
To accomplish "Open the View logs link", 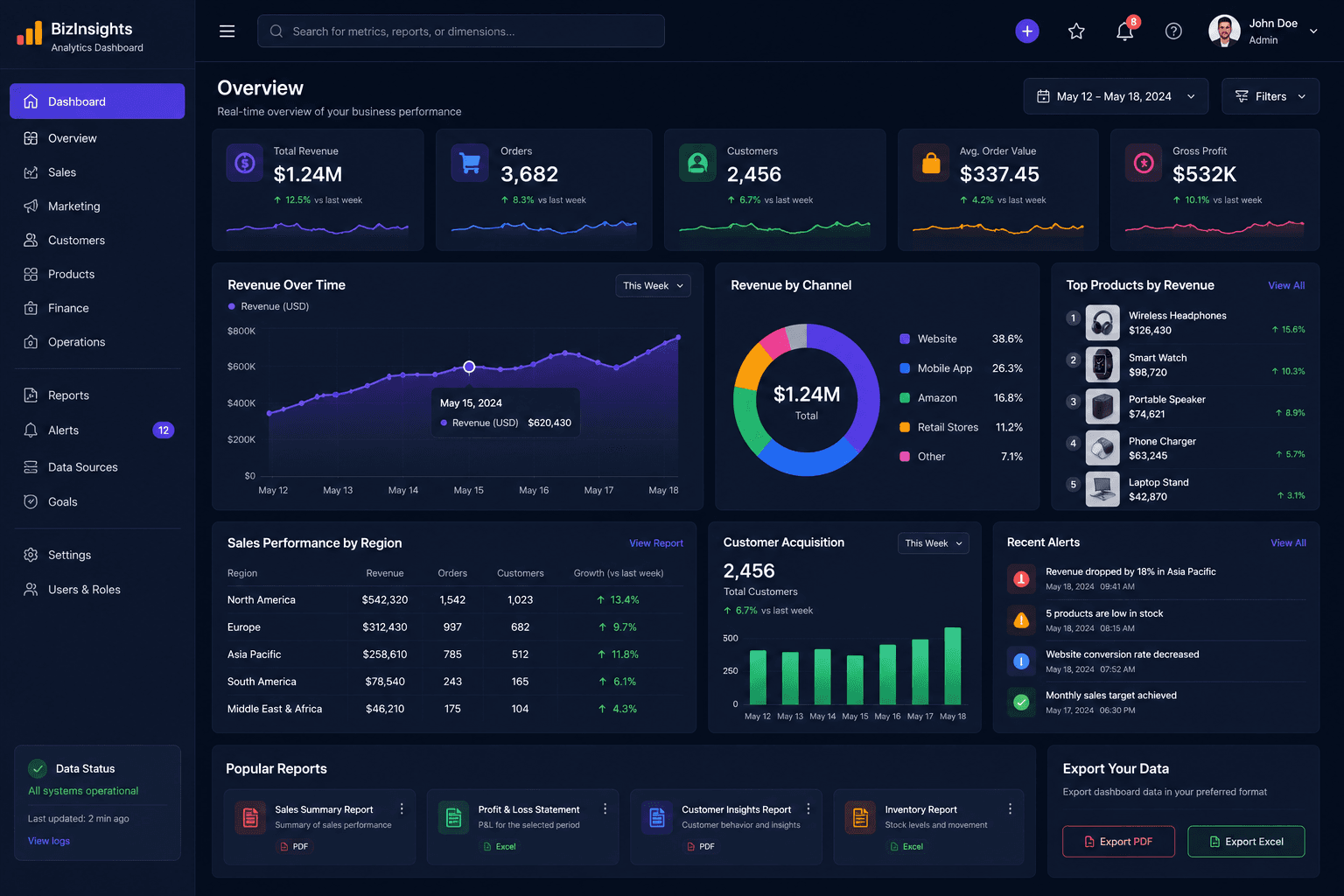I will point(49,841).
